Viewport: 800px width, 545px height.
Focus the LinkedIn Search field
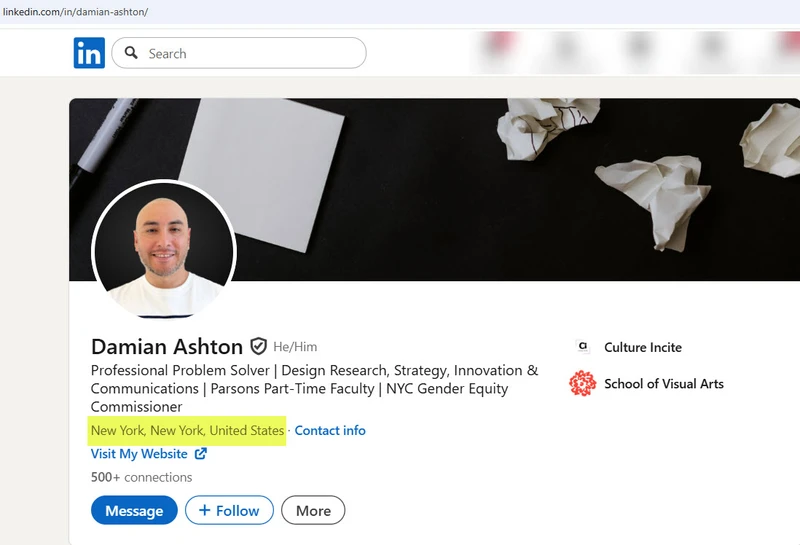250,53
